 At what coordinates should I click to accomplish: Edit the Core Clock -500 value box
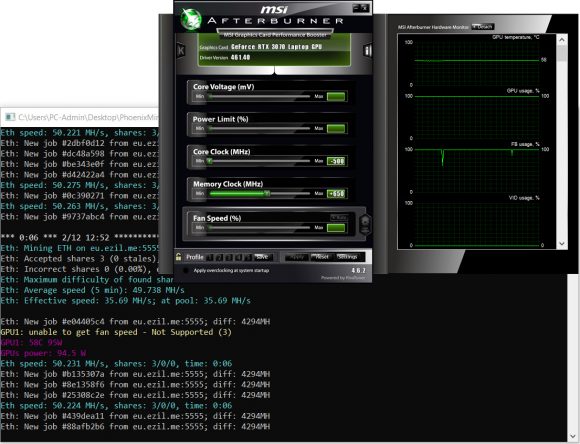(x=336, y=161)
